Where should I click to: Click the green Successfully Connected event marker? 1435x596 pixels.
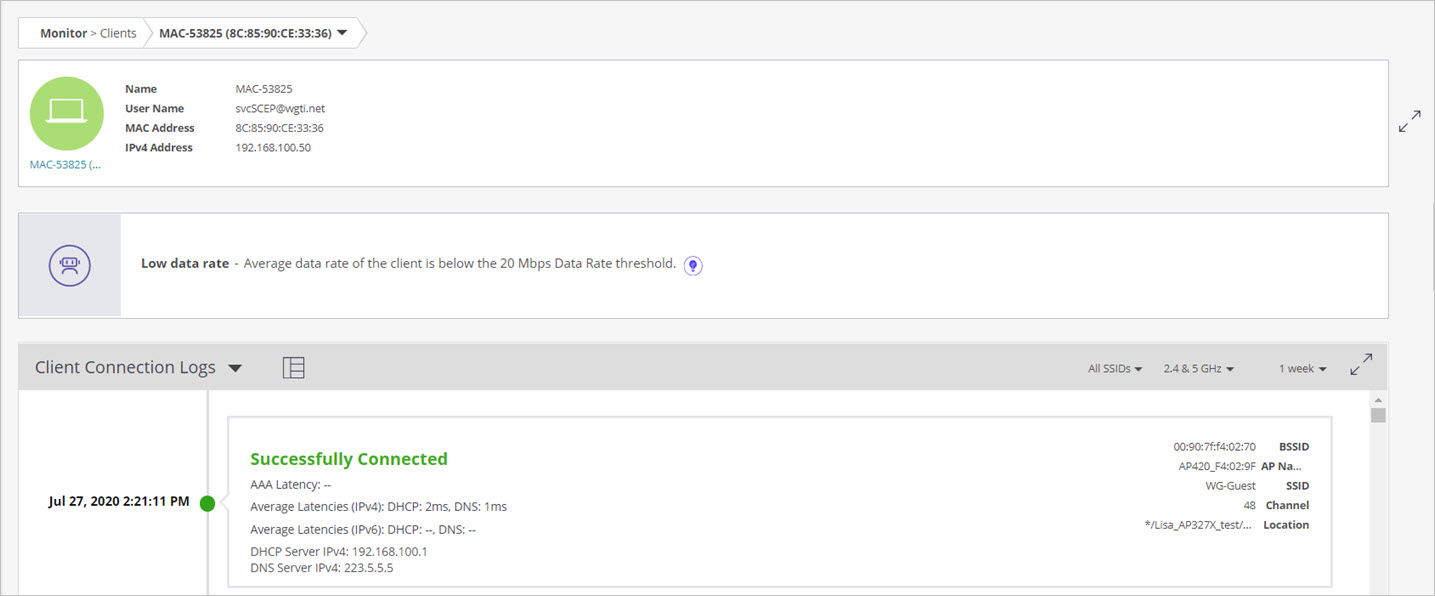tap(207, 503)
